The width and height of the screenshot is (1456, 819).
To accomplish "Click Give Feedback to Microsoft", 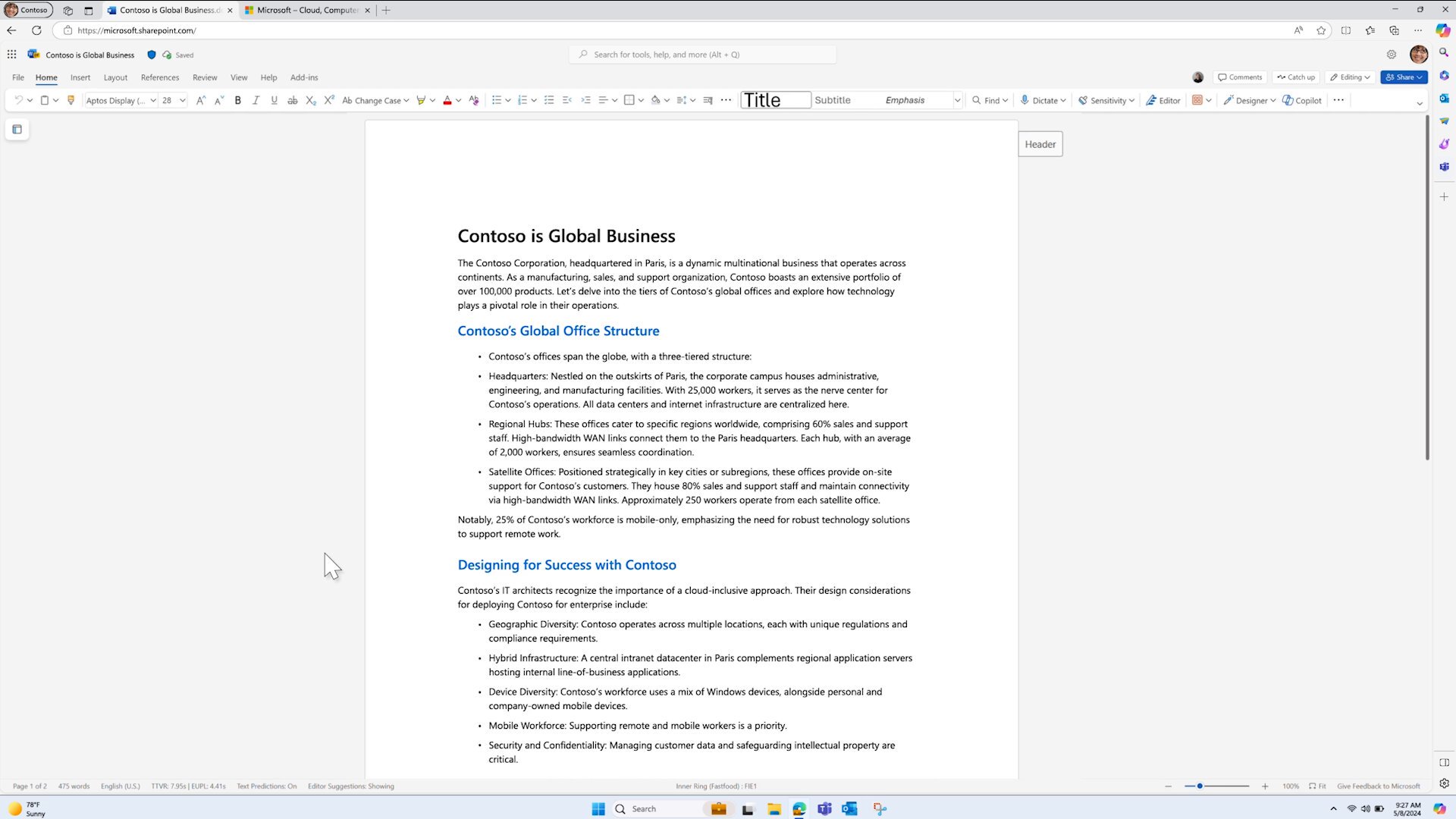I will pyautogui.click(x=1378, y=786).
